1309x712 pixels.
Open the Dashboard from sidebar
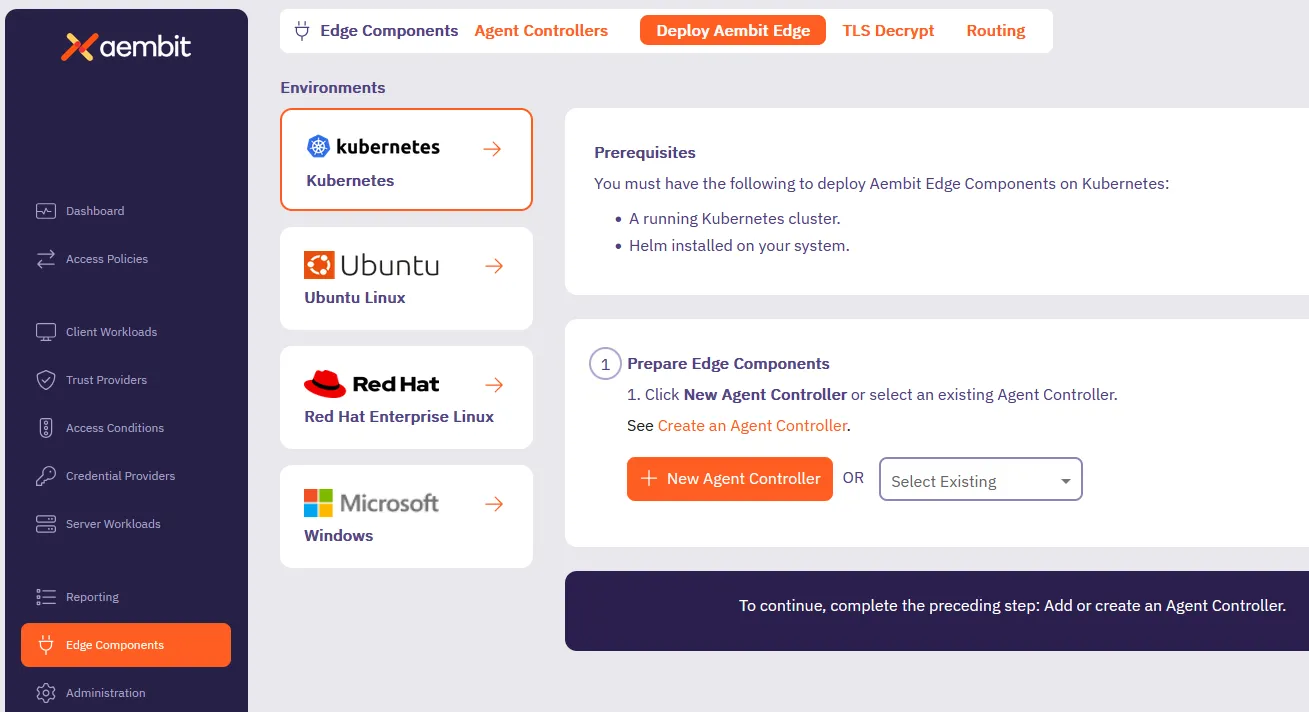(x=94, y=211)
